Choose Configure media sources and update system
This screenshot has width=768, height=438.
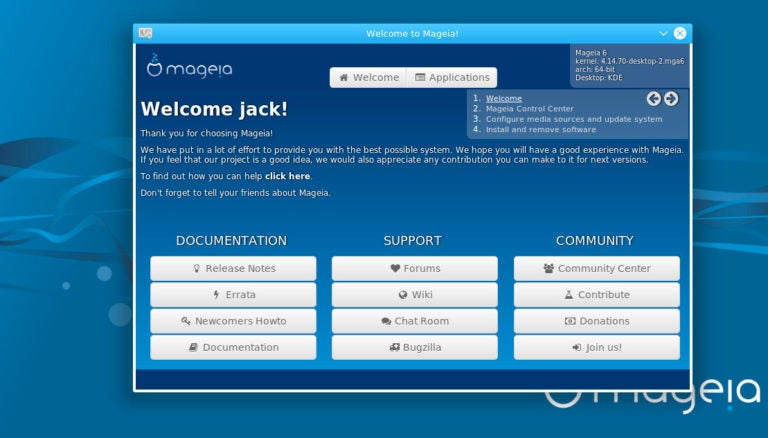[x=574, y=119]
